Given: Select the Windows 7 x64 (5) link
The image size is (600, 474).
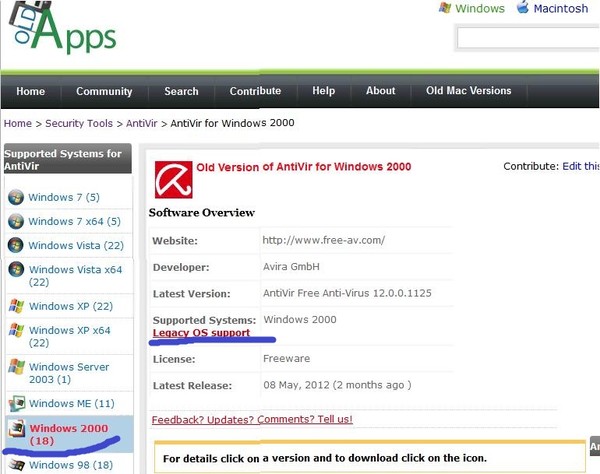Looking at the screenshot, I should pyautogui.click(x=75, y=222).
